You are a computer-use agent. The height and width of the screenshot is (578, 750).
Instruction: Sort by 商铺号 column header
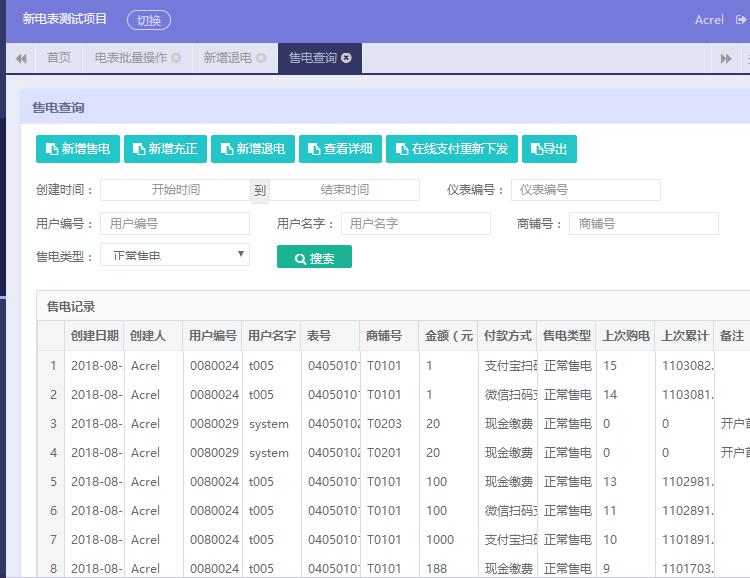coord(389,336)
